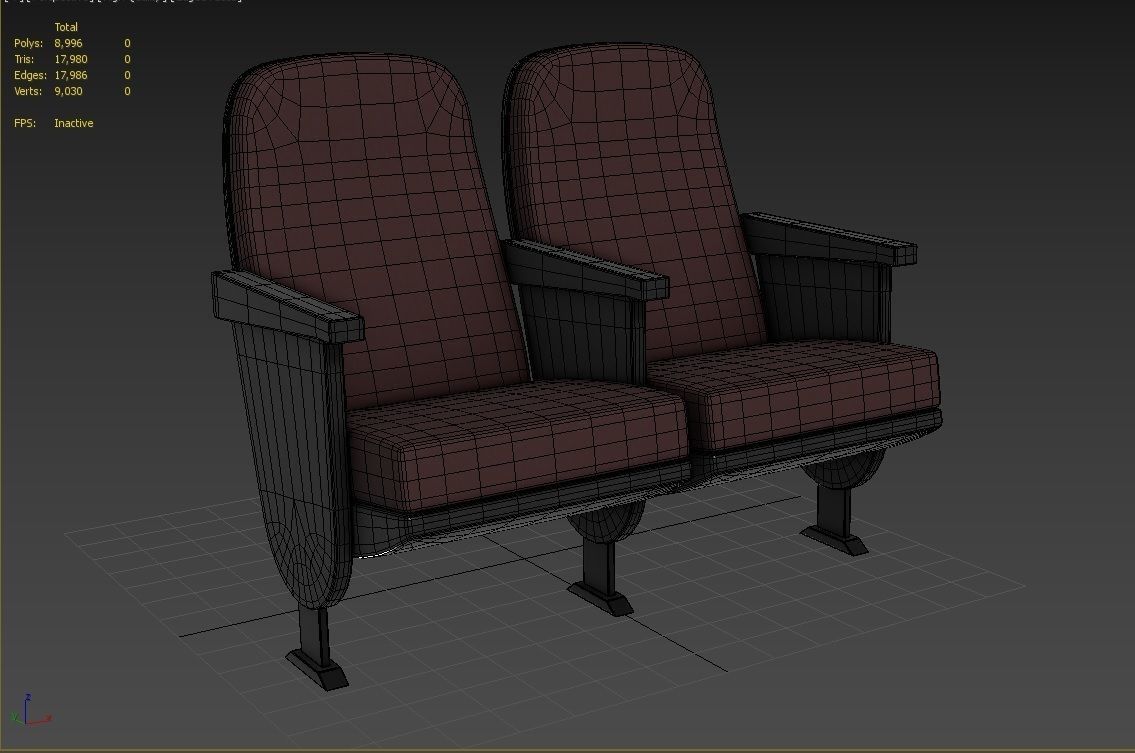Viewport: 1135px width, 753px height.
Task: Click the FPS Inactive status text
Action: tap(74, 123)
